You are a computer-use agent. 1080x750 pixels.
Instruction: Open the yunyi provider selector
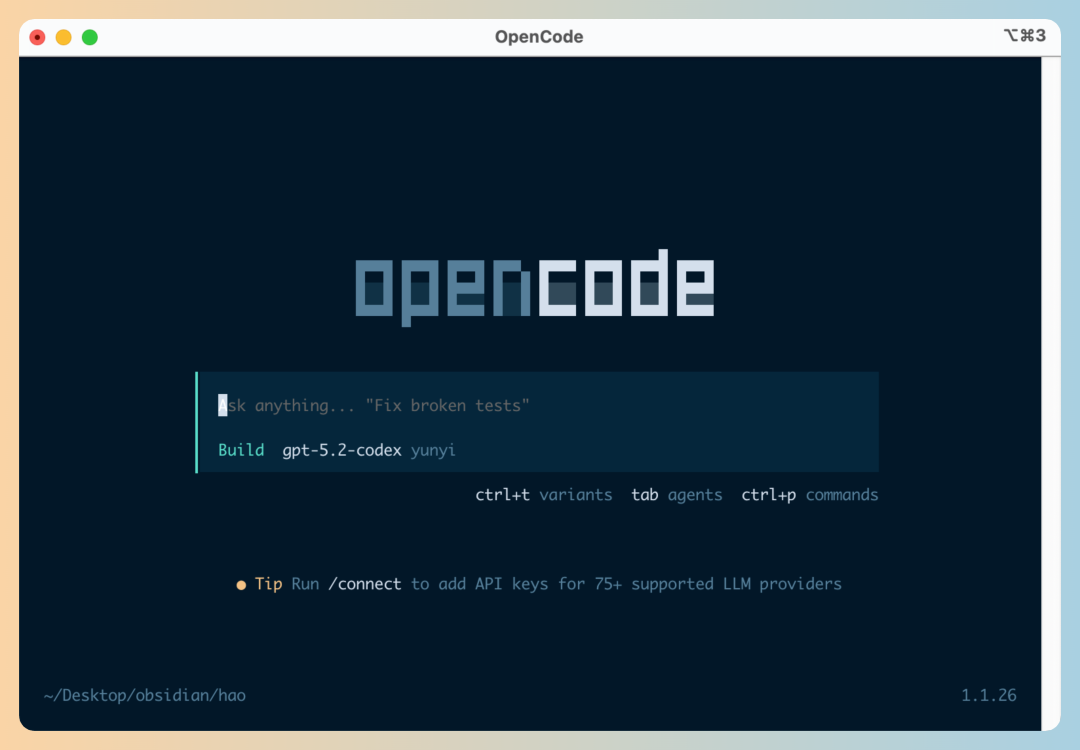click(432, 450)
